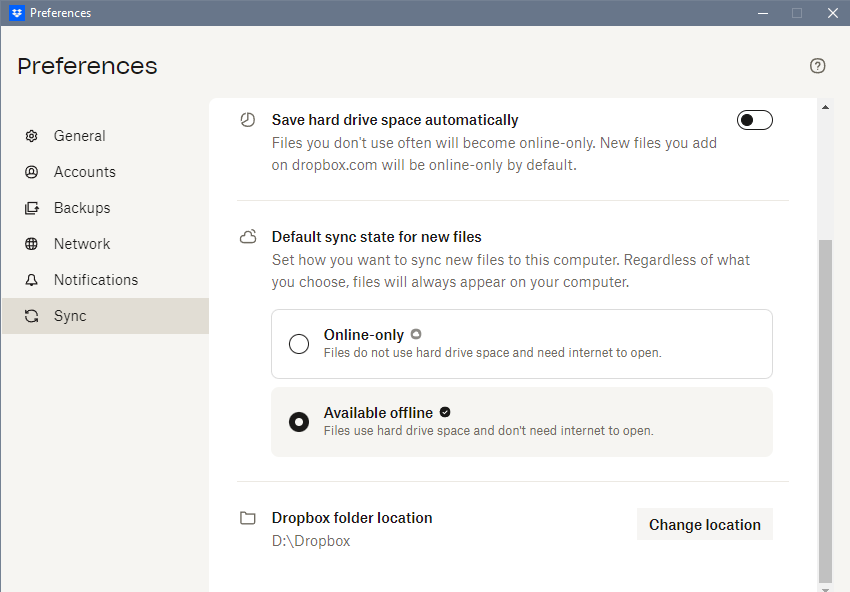Screen dimensions: 850x592
Task: Click the General gear icon in sidebar
Action: pyautogui.click(x=32, y=136)
